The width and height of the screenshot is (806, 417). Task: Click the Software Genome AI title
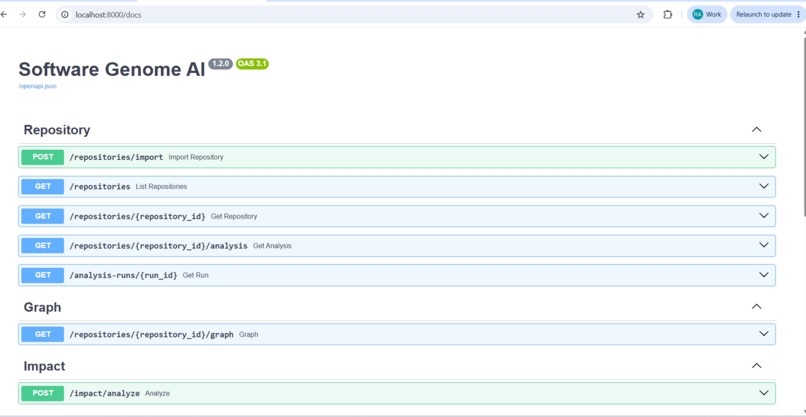coord(112,69)
